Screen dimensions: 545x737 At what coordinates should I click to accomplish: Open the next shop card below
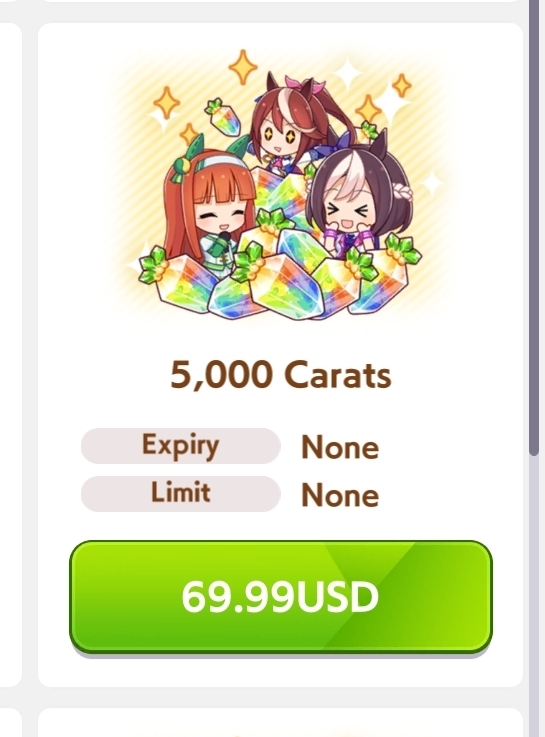tap(280, 723)
